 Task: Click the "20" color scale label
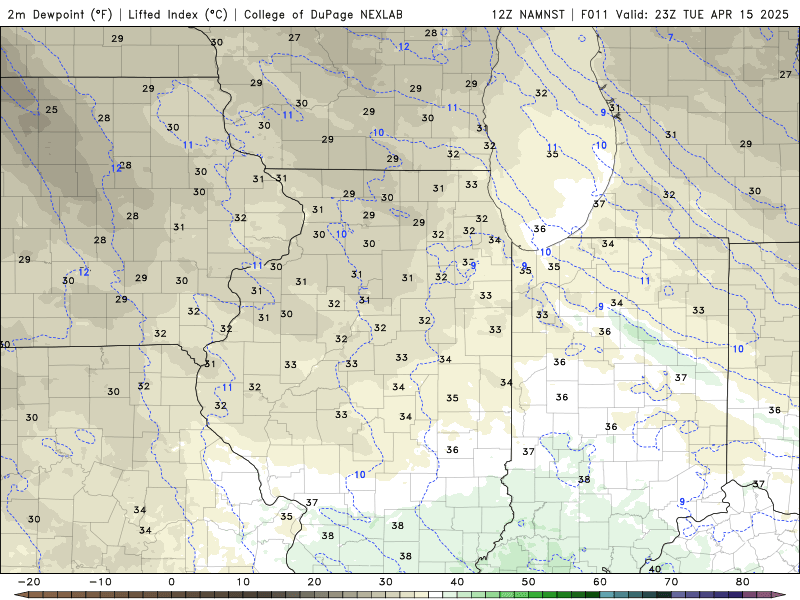click(314, 582)
